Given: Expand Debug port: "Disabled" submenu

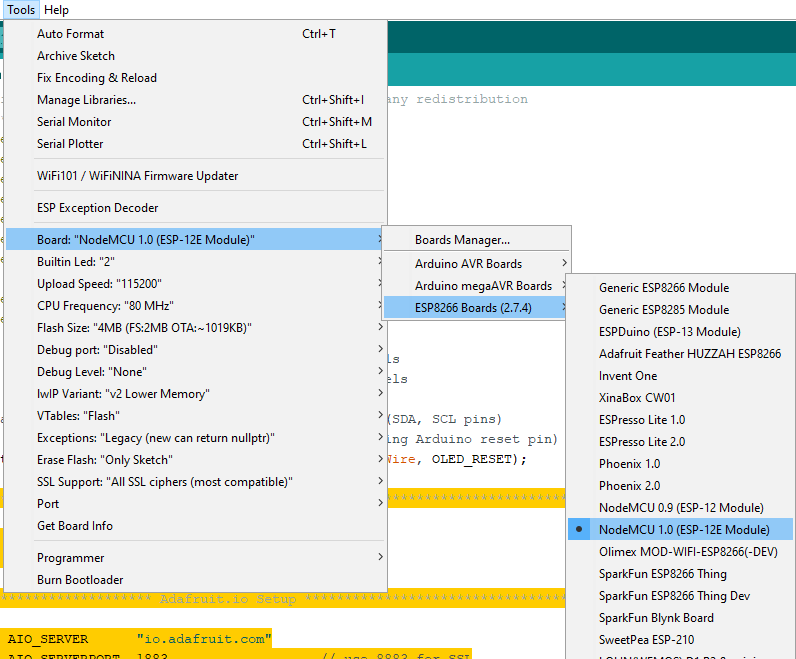Looking at the screenshot, I should click(x=195, y=350).
